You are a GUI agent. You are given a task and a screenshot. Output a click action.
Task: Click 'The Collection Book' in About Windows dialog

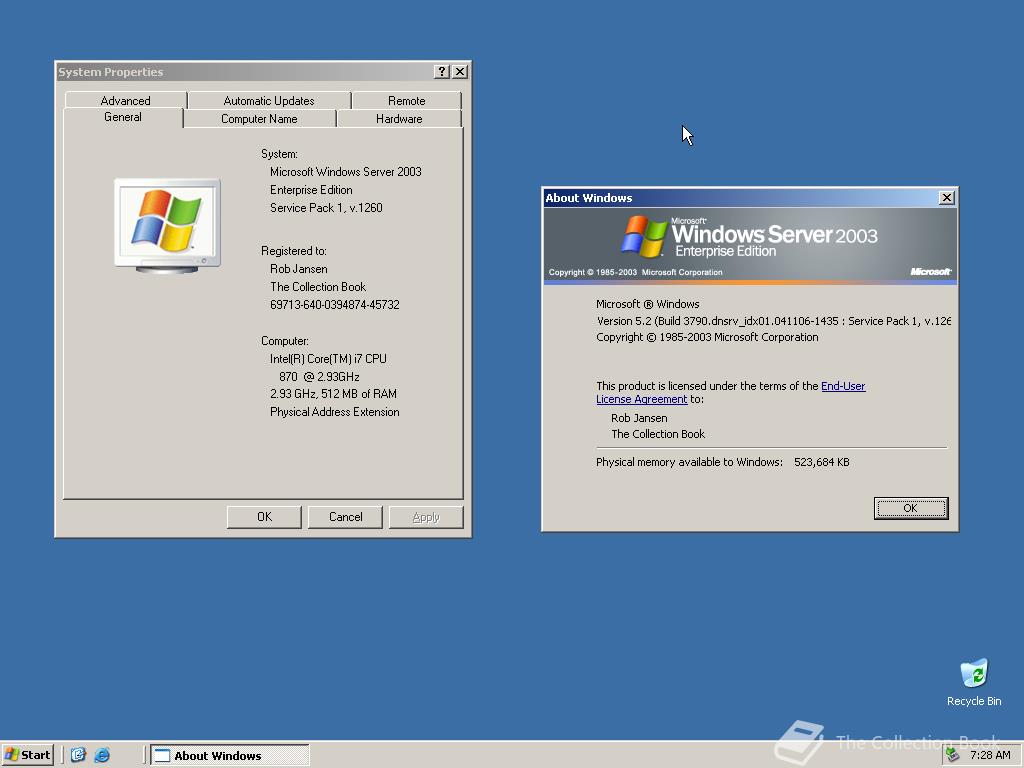coord(658,434)
